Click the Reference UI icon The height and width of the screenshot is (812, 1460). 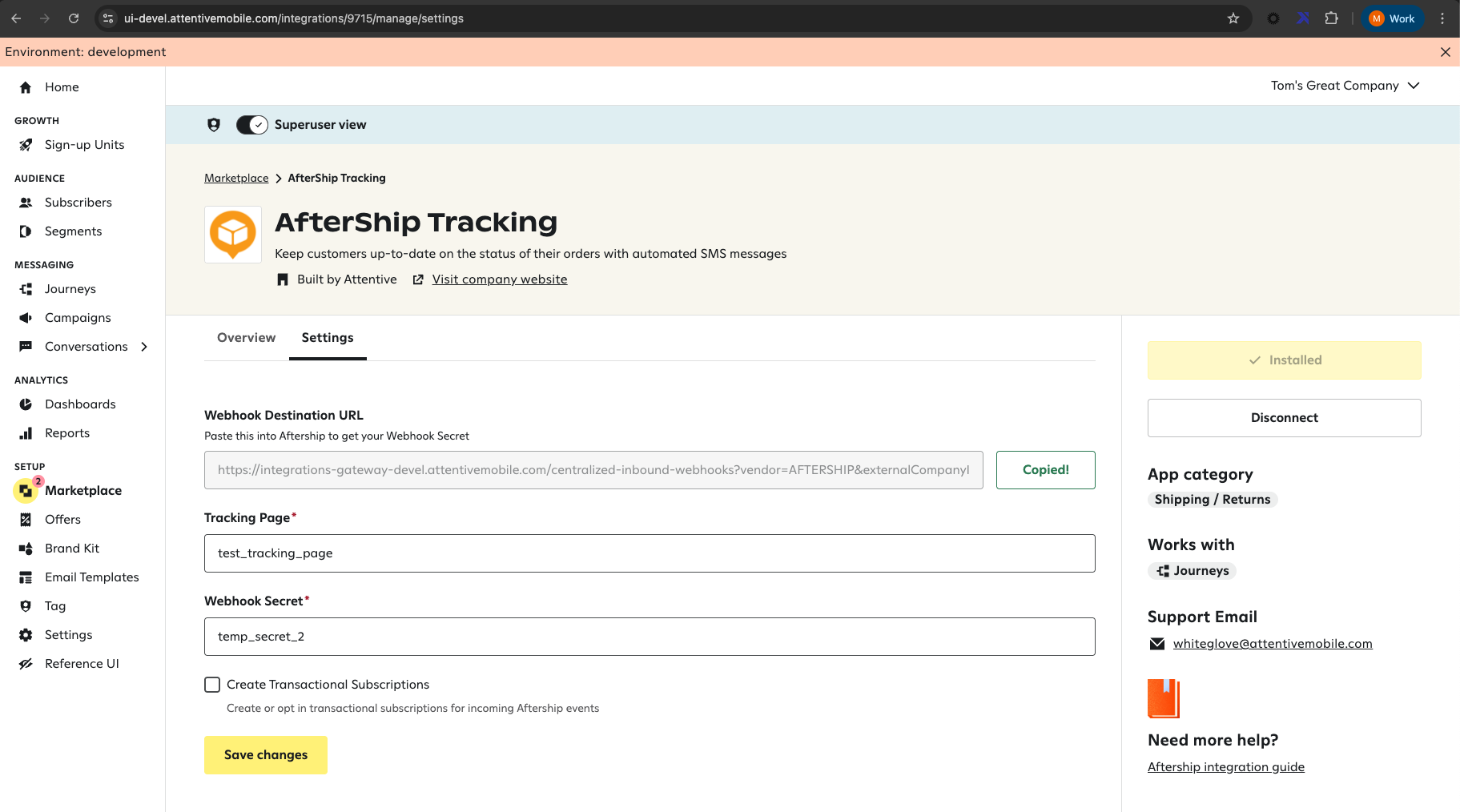click(26, 664)
